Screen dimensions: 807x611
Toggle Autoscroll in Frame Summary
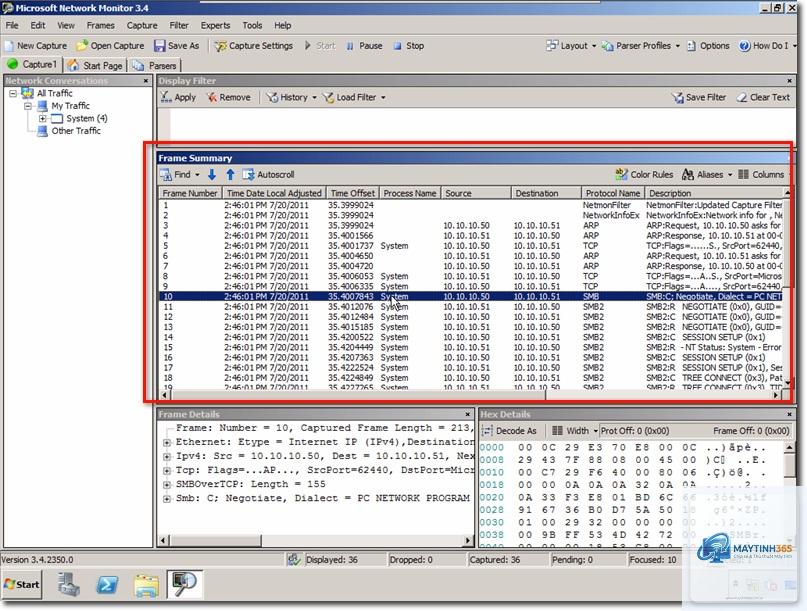268,175
